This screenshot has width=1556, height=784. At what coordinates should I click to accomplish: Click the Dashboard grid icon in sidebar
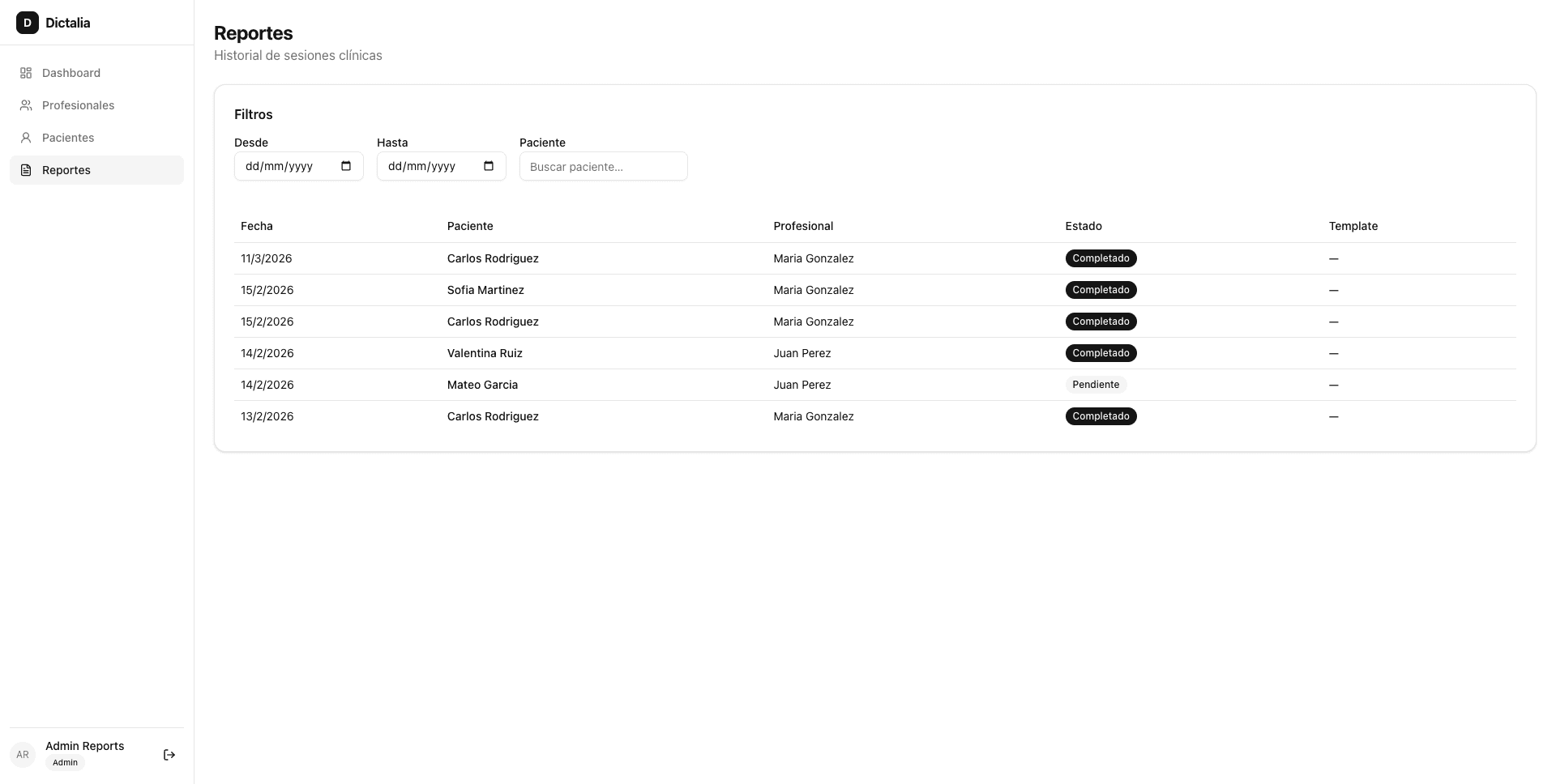[26, 73]
